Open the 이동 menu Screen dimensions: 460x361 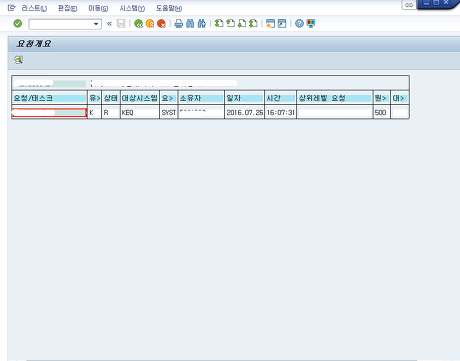tap(98, 8)
